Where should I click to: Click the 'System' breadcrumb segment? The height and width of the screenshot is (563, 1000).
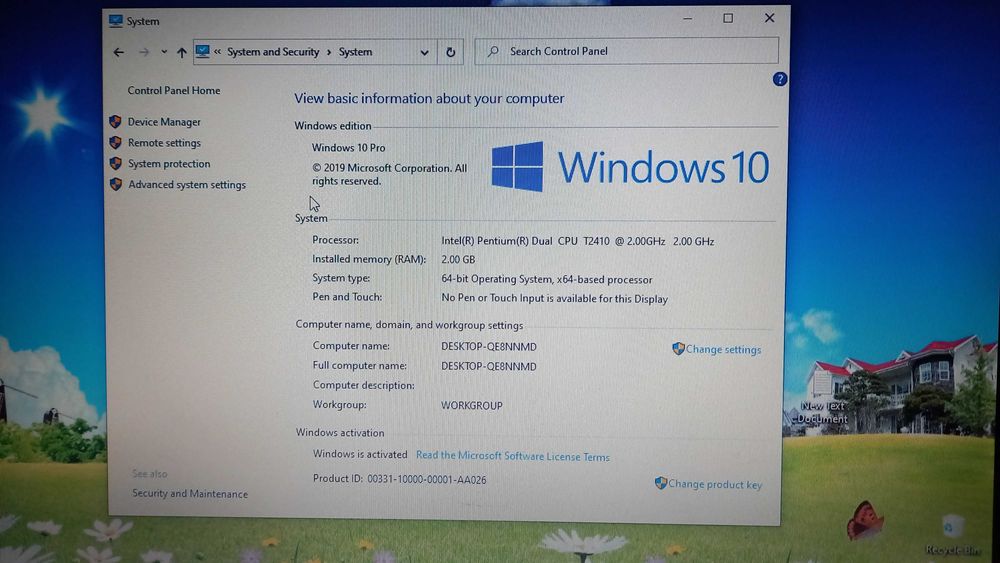(355, 52)
